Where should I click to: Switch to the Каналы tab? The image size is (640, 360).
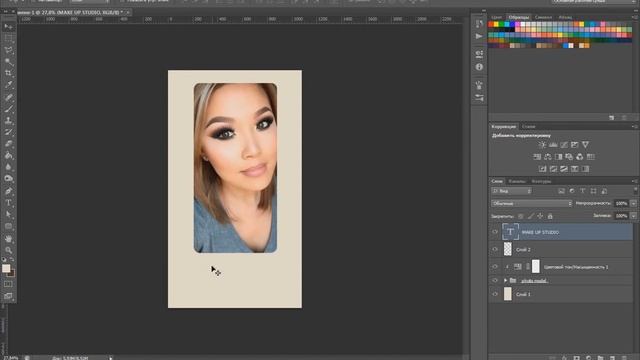(x=517, y=181)
